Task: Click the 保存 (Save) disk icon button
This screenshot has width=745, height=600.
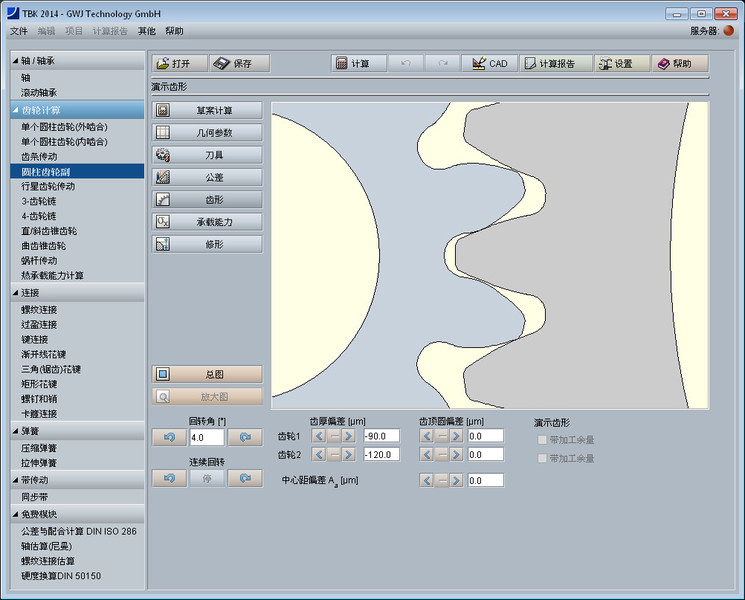Action: [x=240, y=63]
